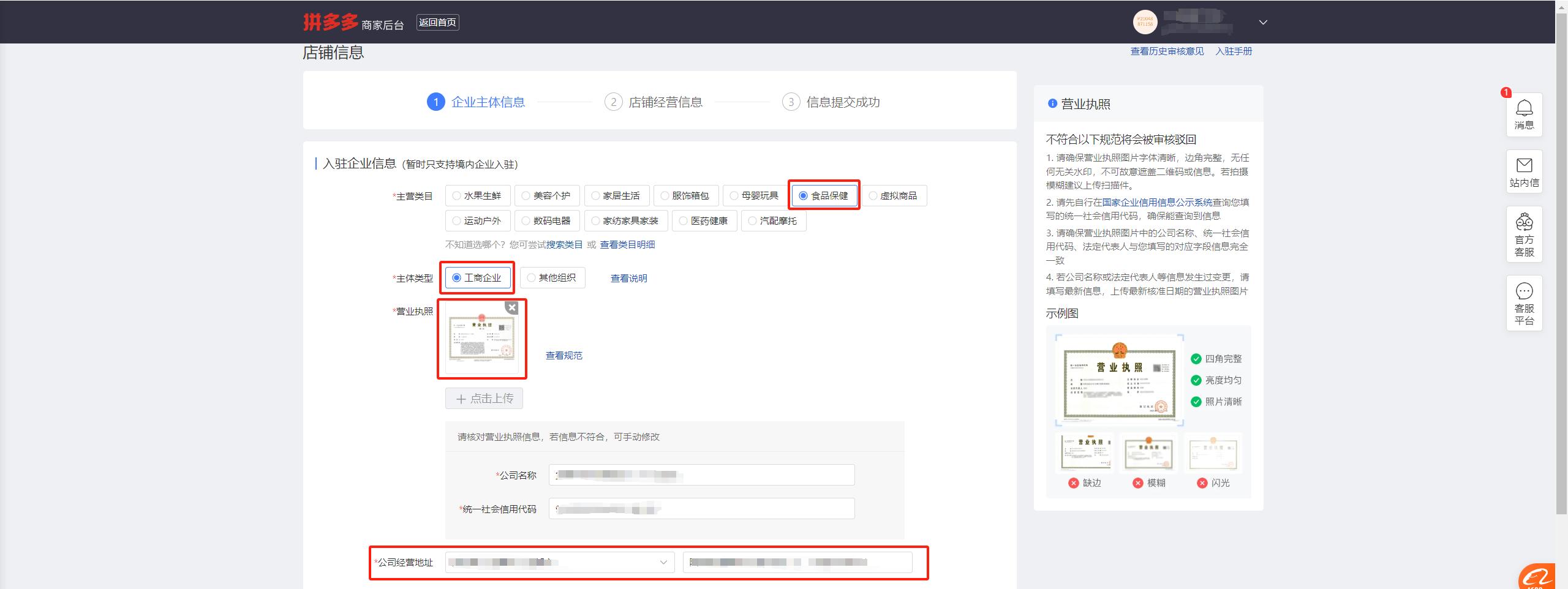
Task: Click the red notification badge above 消息
Action: (x=1507, y=92)
